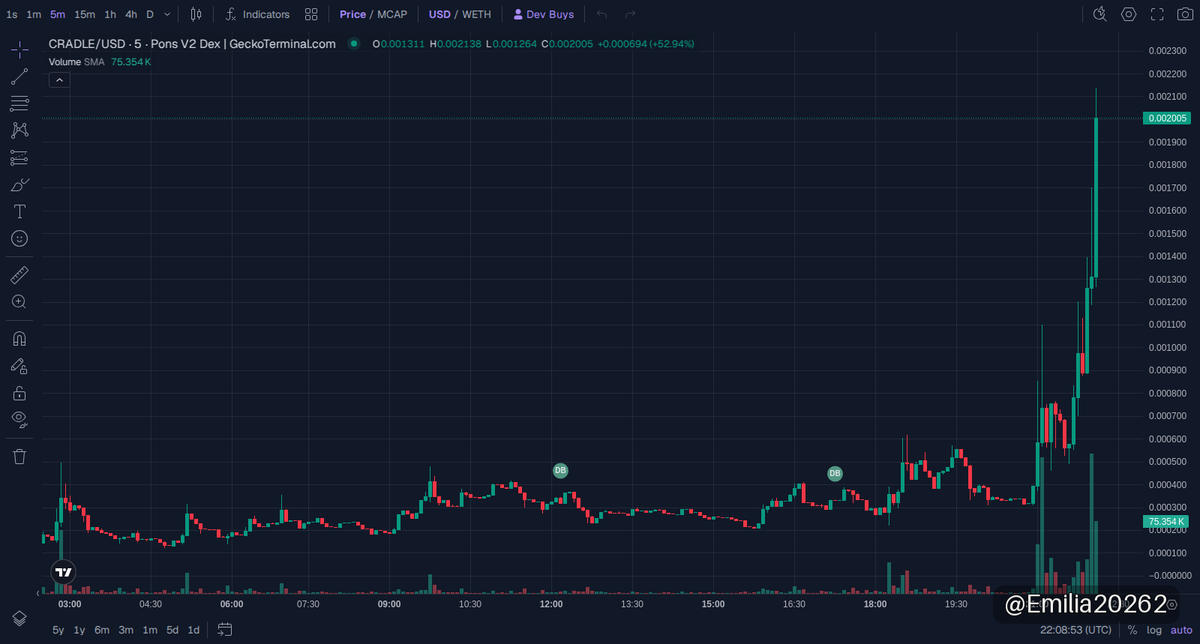Viewport: 1200px width, 644px height.
Task: Enter fullscreen chart mode
Action: (1157, 15)
